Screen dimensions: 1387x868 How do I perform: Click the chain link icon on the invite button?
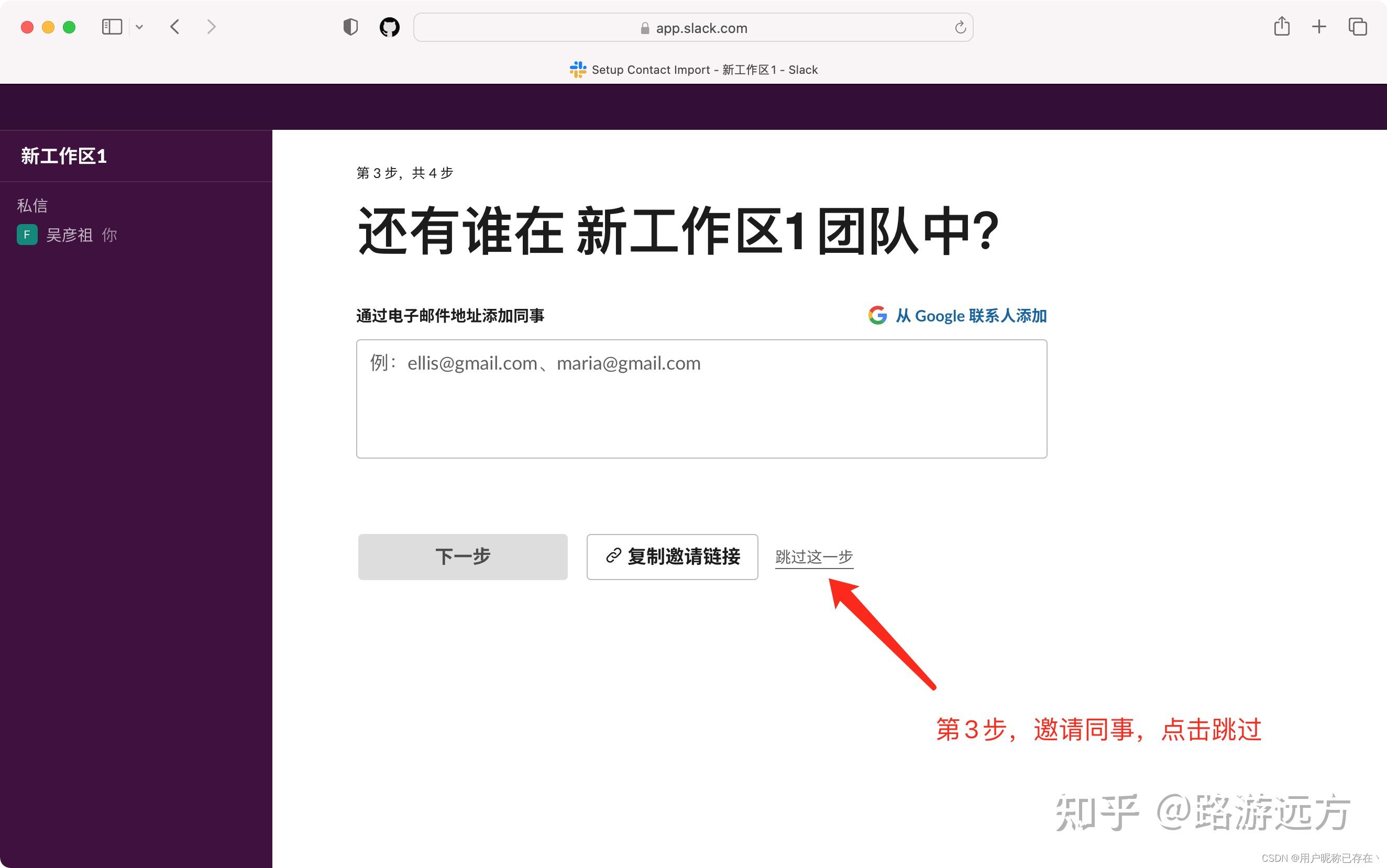point(614,557)
